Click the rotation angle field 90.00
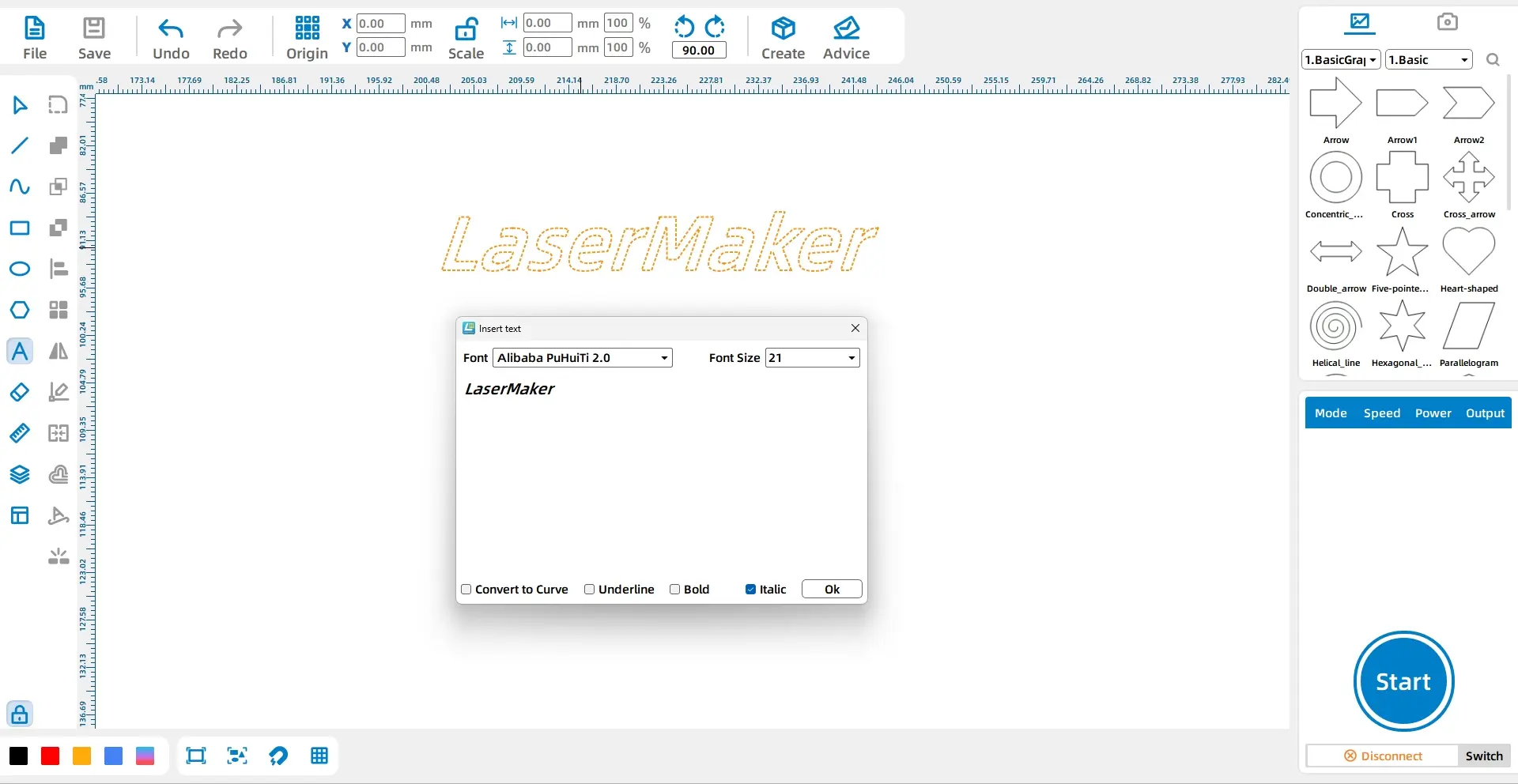This screenshot has height=784, width=1518. tap(698, 51)
